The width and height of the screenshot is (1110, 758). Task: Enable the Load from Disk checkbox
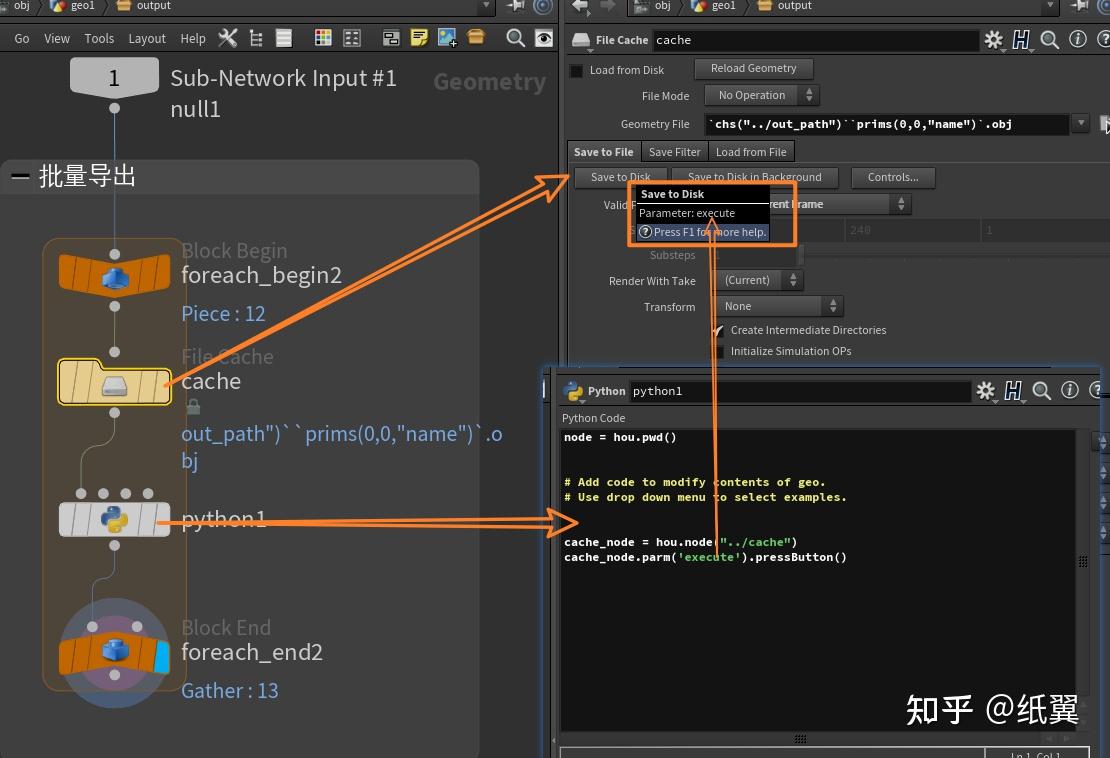575,70
